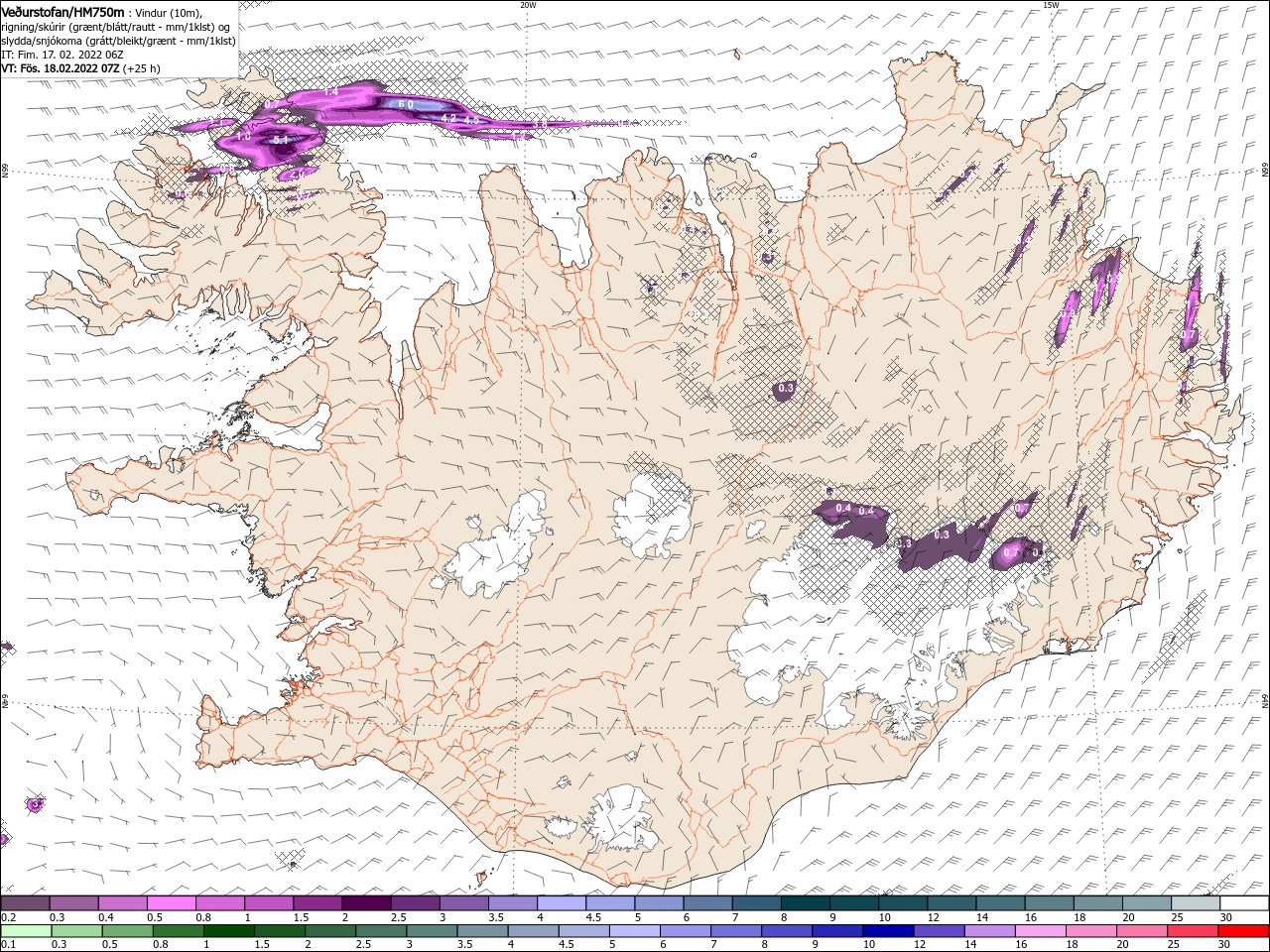
Task: Select lower legend violet swatch from 14 to 16
Action: click(989, 931)
